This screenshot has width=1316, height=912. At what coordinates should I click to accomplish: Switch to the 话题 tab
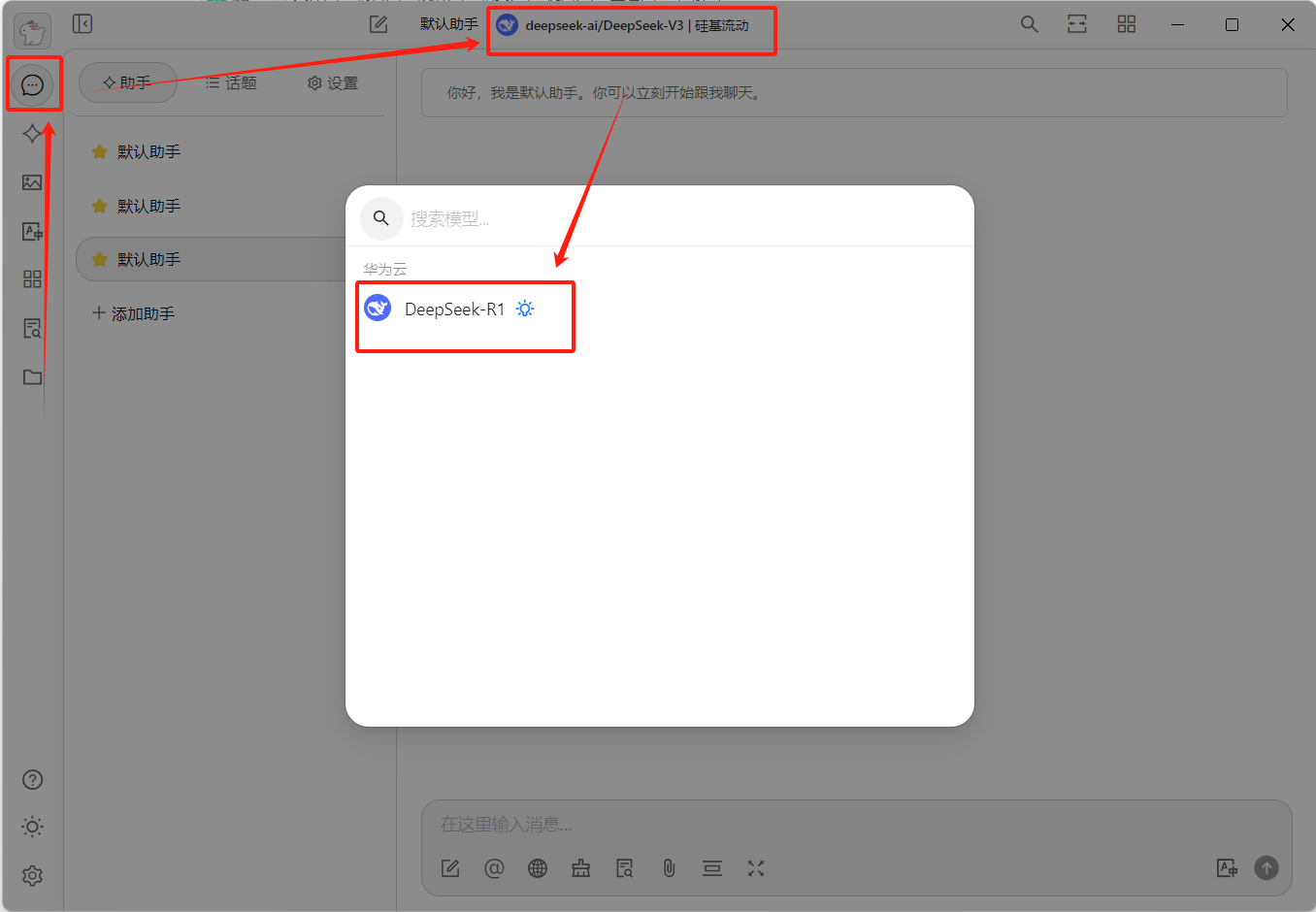pos(231,83)
